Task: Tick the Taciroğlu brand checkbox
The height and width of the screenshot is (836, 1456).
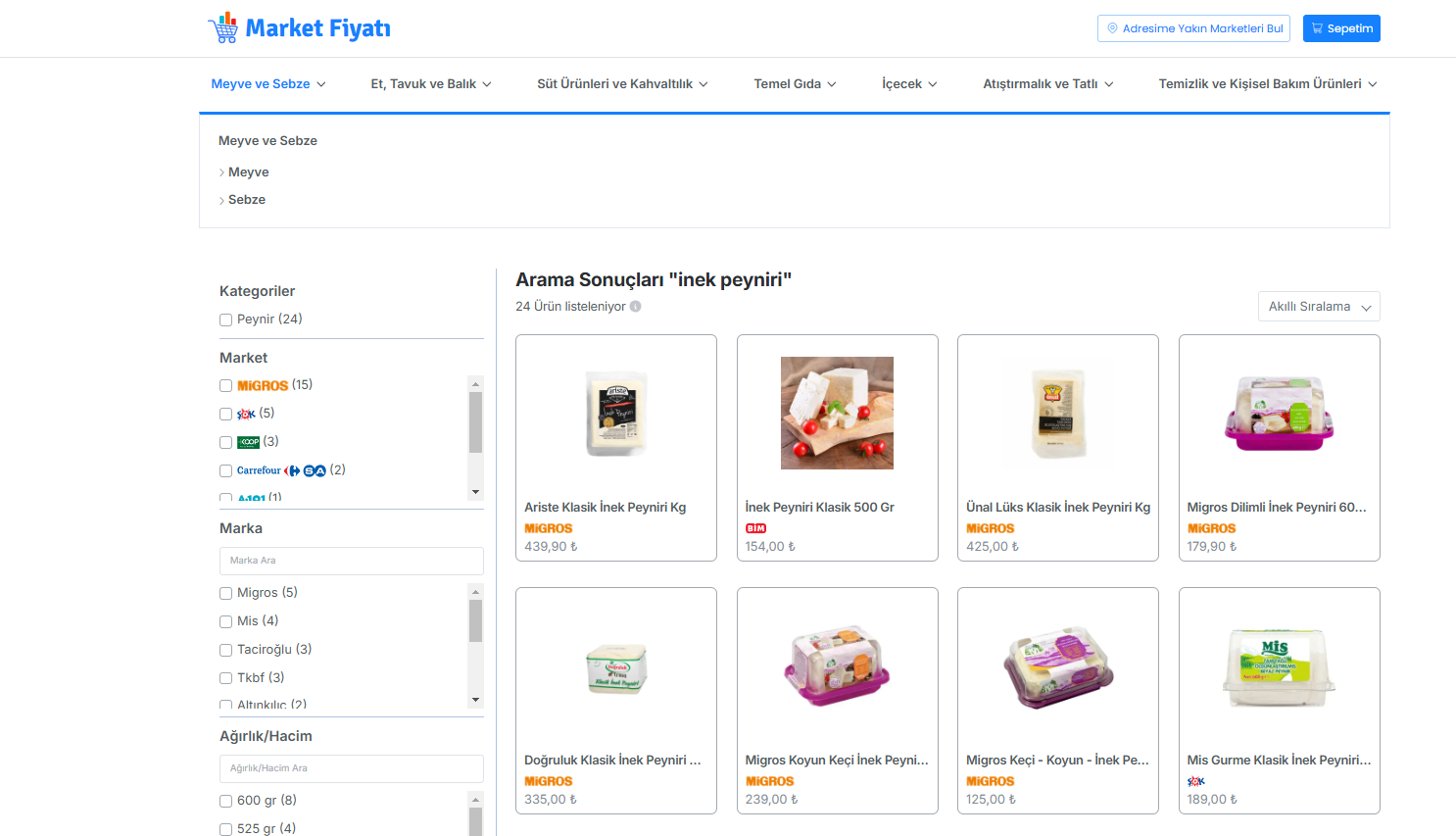Action: tap(226, 650)
